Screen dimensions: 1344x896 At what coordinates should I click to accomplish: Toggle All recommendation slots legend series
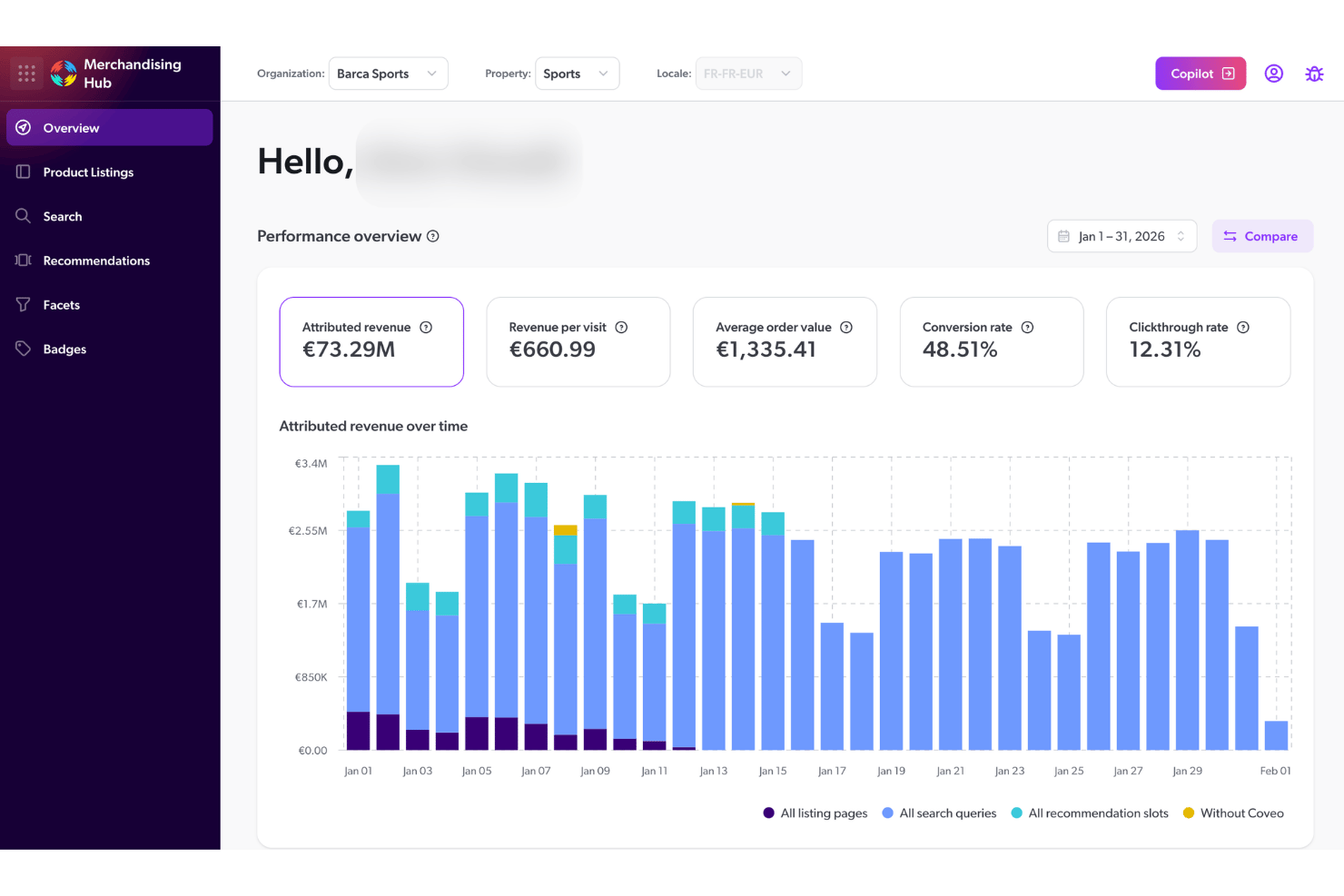point(1090,813)
